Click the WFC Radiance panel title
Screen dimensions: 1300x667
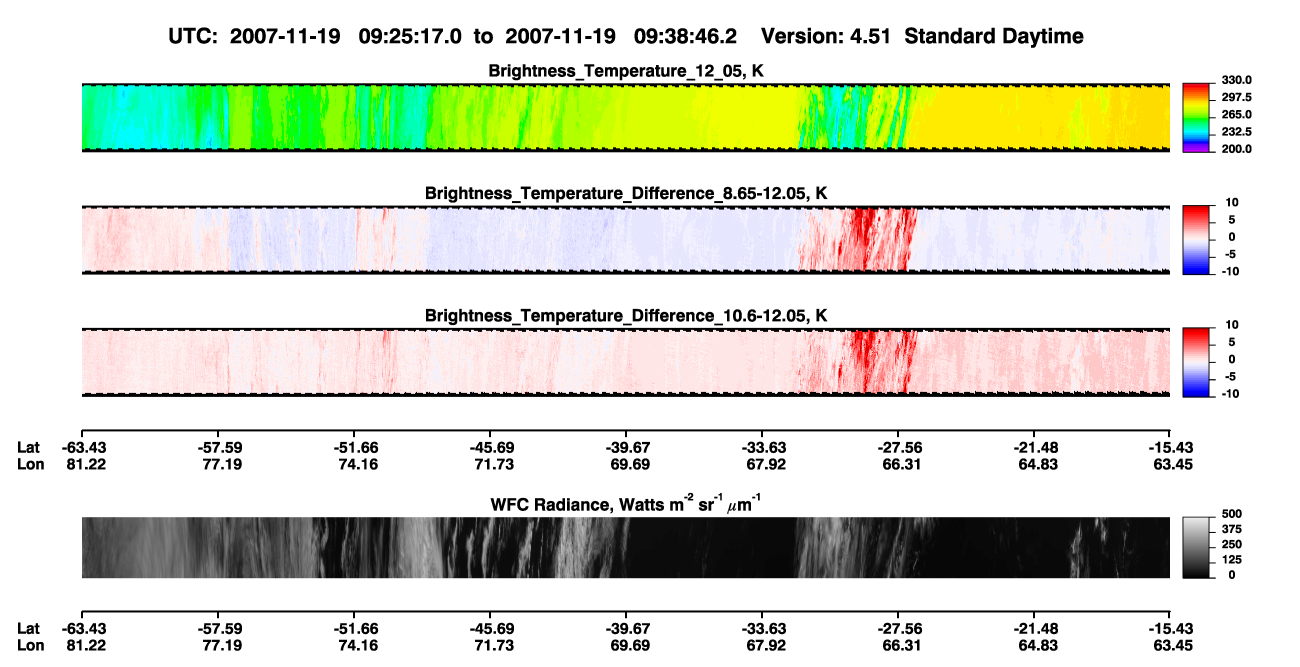[x=626, y=503]
